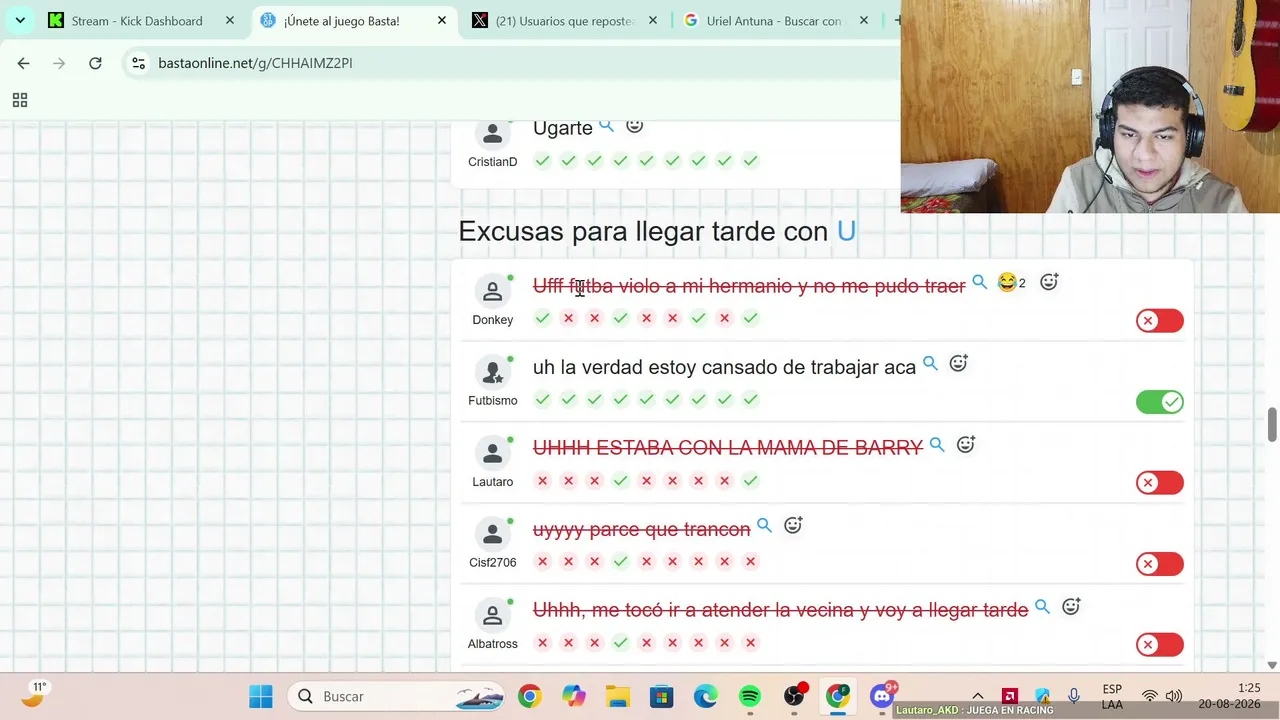React with emoji to Lautaro's answer
Viewport: 1280px width, 720px height.
[965, 444]
